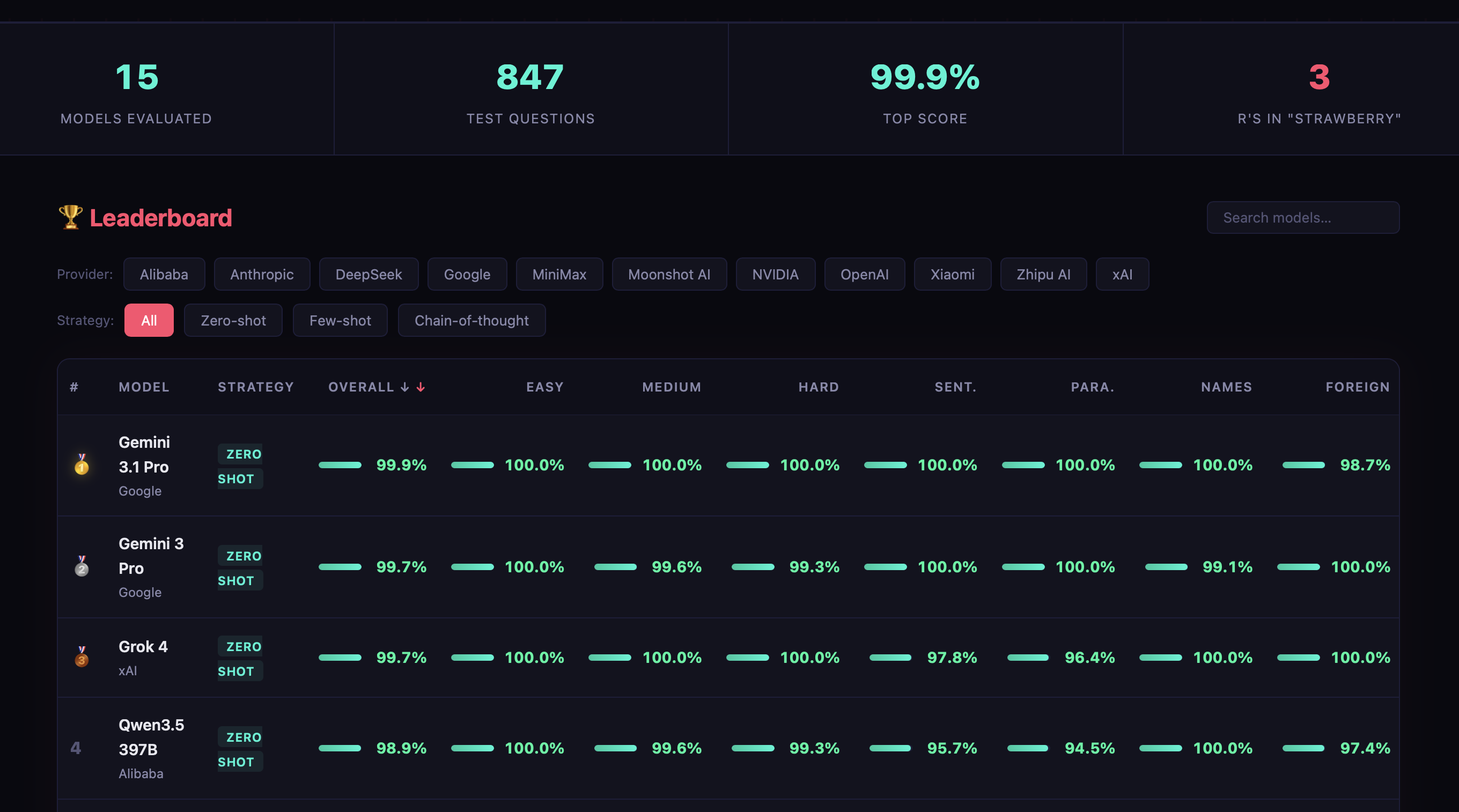The height and width of the screenshot is (812, 1459).
Task: Click rank number 4 for Qwen3.5 397B
Action: [75, 748]
